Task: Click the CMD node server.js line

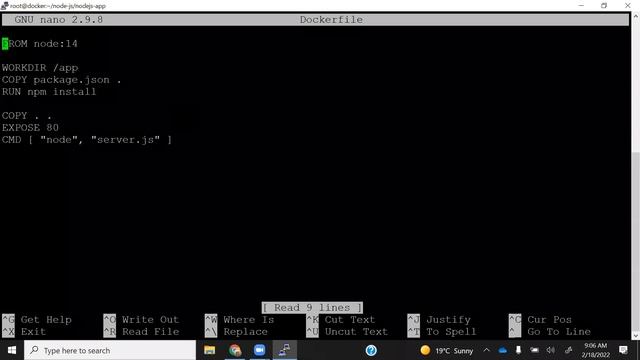Action: pos(87,140)
